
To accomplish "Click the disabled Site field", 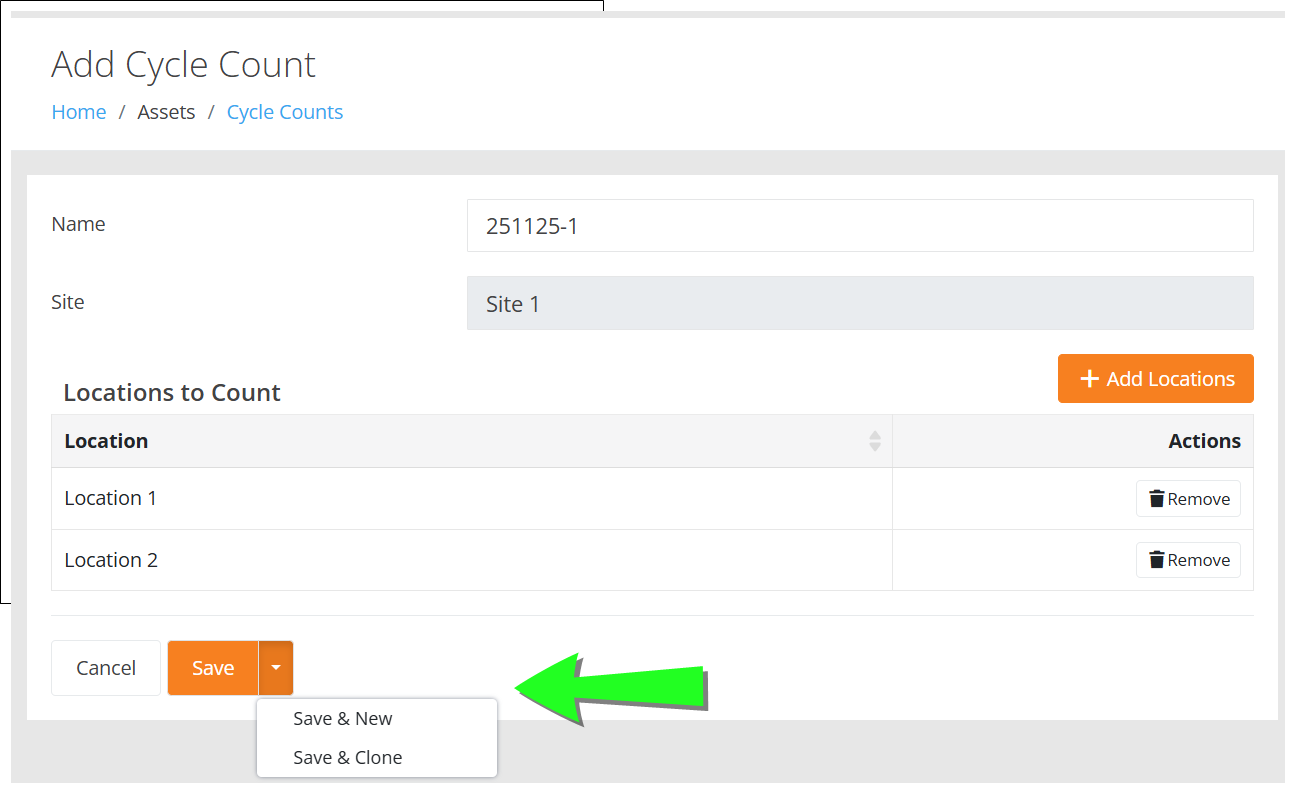I will tap(860, 303).
